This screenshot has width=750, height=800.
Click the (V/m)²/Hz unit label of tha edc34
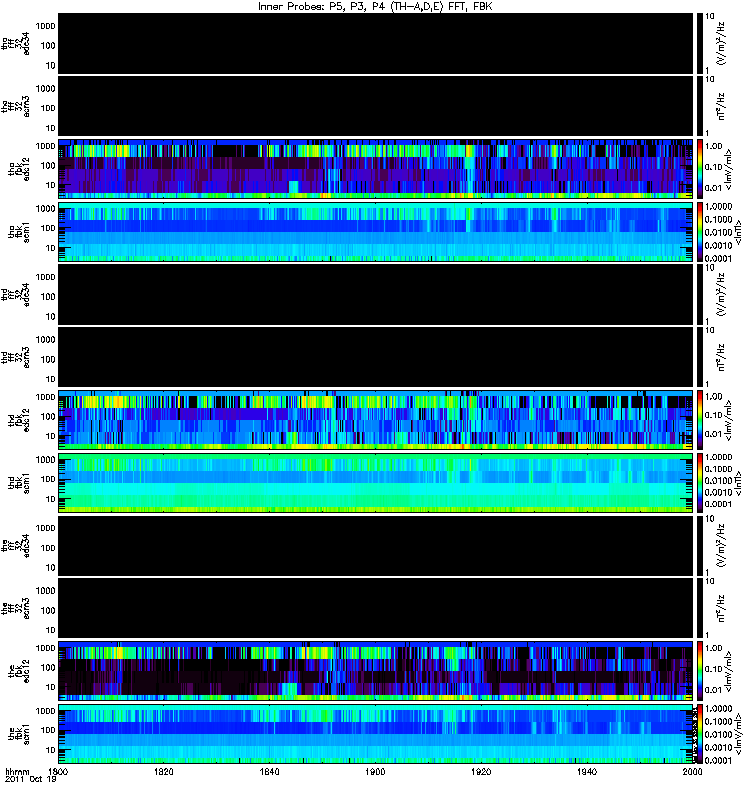coord(721,43)
